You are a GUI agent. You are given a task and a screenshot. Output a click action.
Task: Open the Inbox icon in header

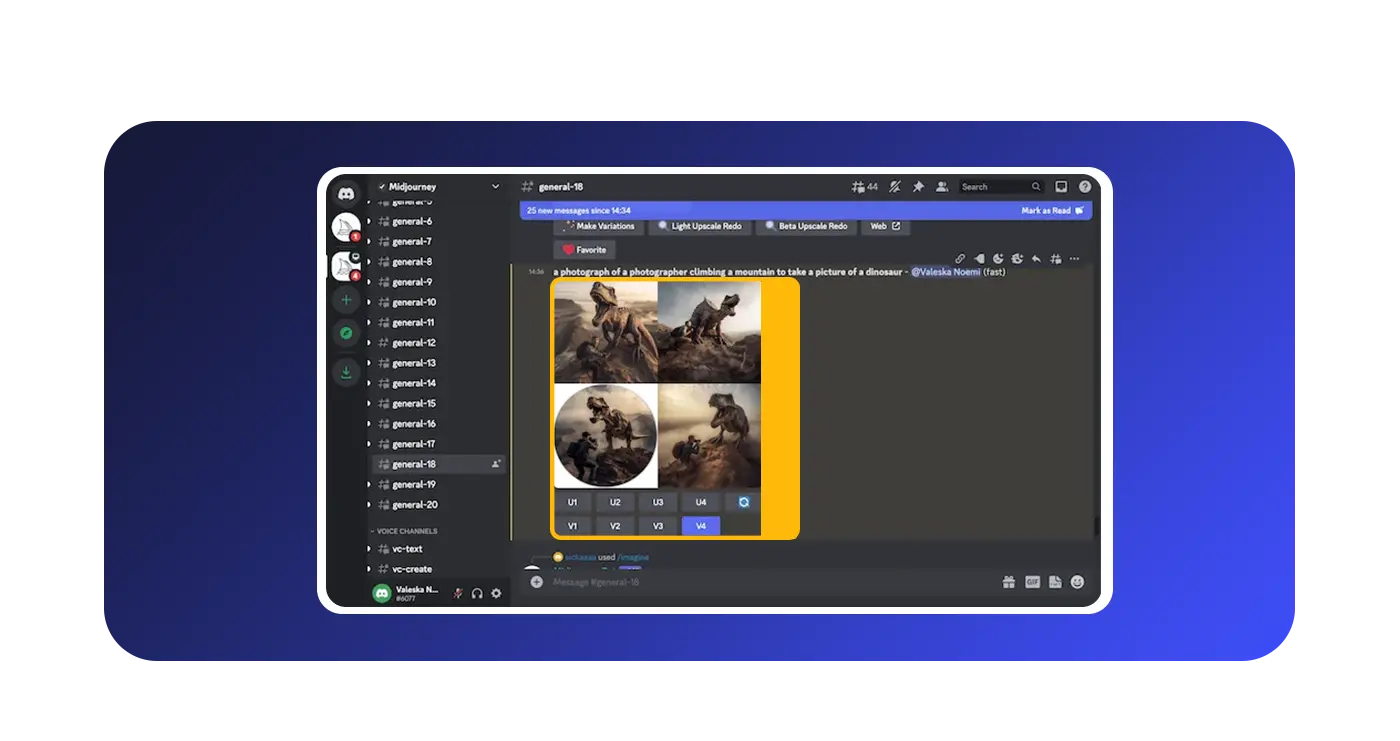(1061, 187)
